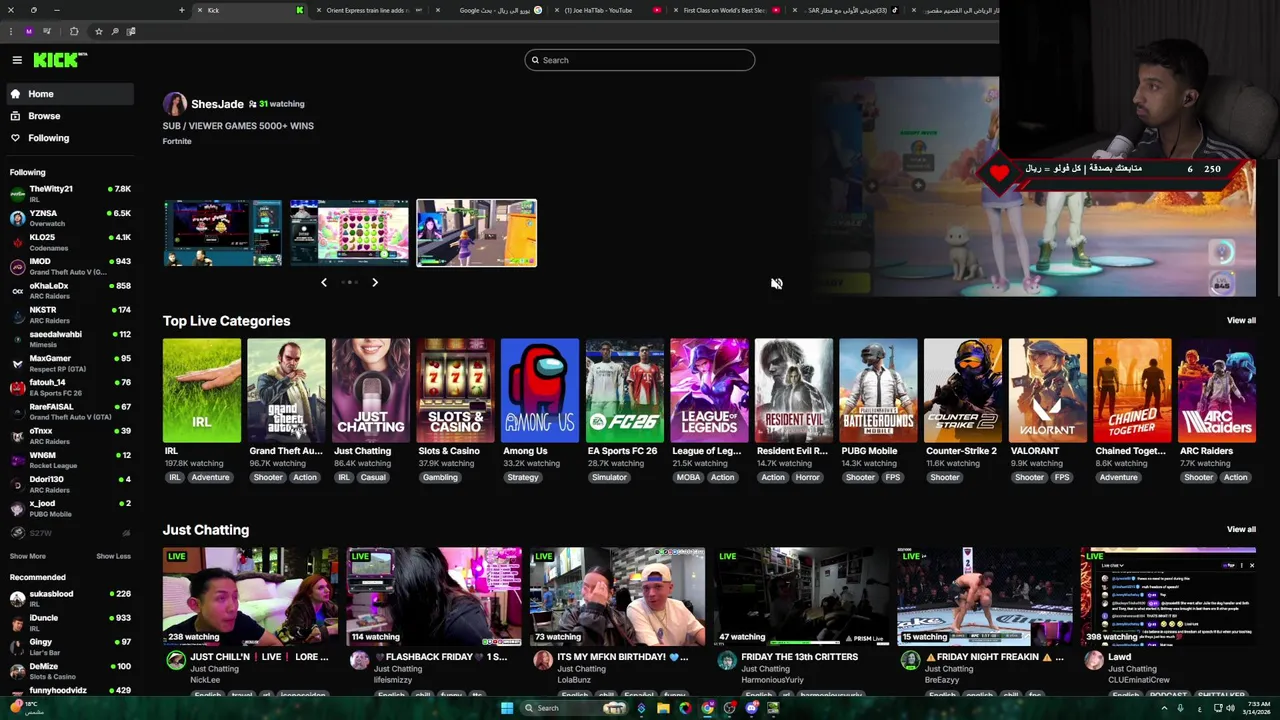Select the Fortnite featured stream thumbnail

pos(476,233)
